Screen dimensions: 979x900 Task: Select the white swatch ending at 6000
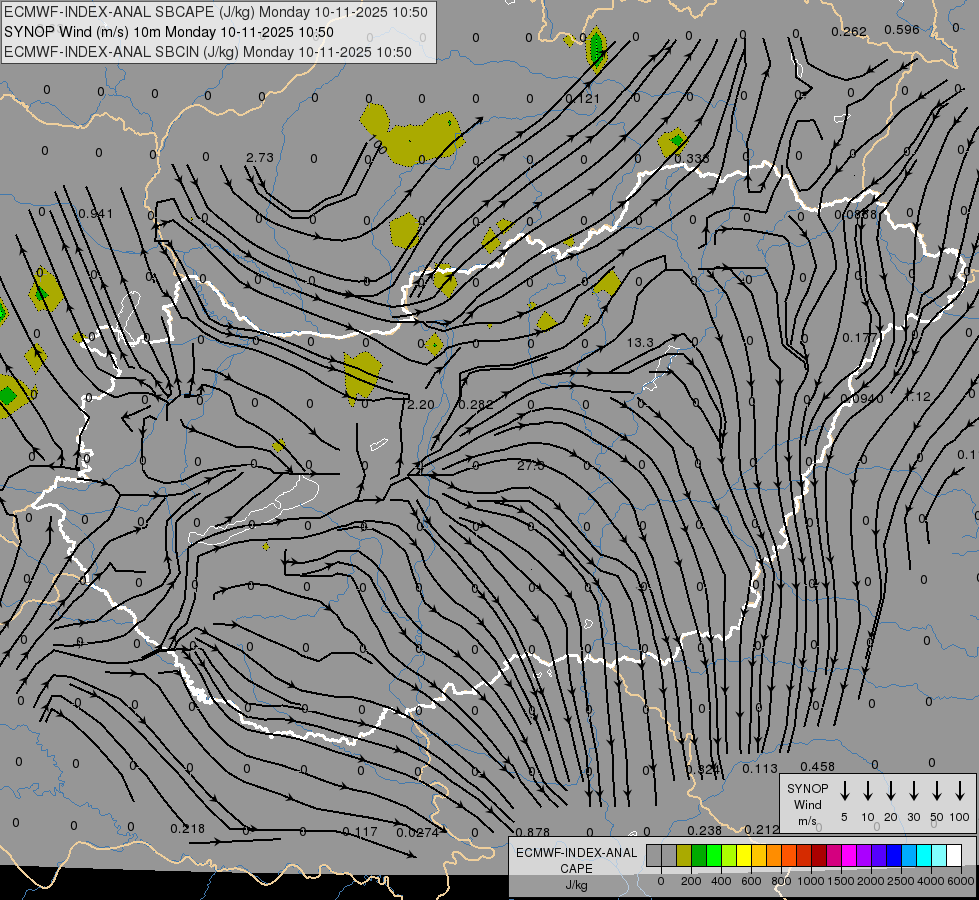tap(953, 856)
